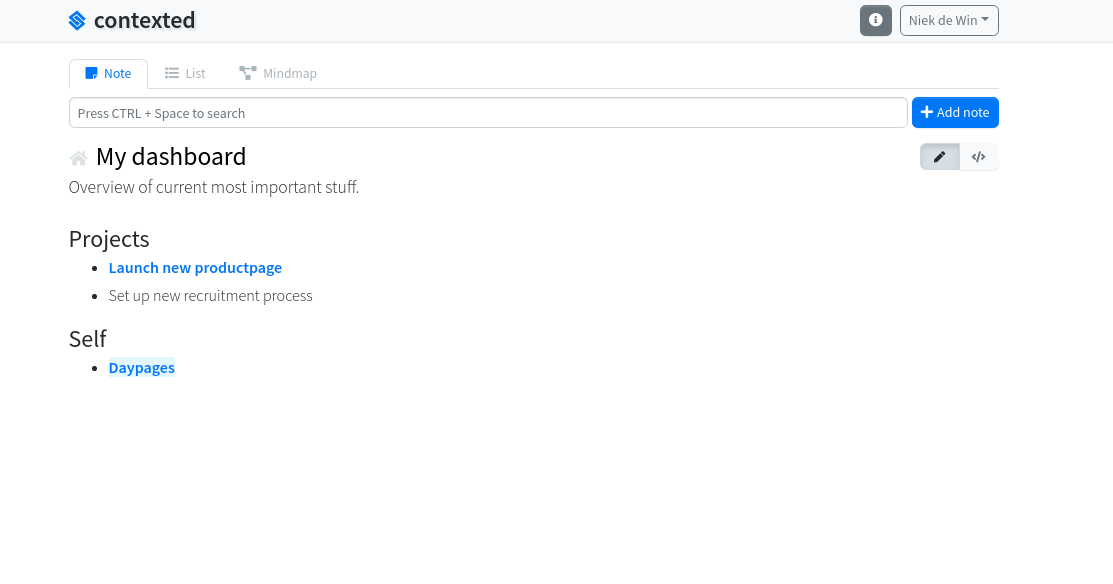Follow the Daypages link
The image size is (1113, 584).
point(142,368)
